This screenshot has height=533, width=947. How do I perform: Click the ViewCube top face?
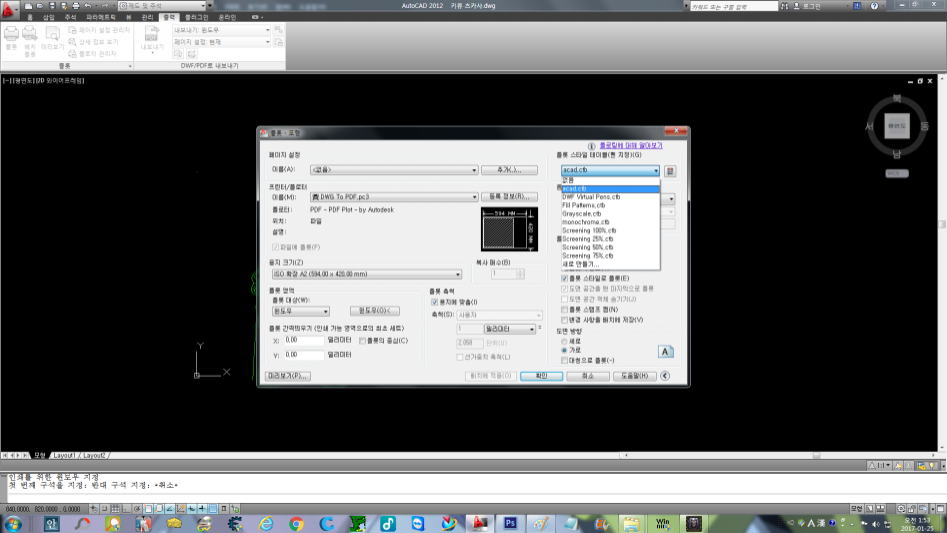897,126
